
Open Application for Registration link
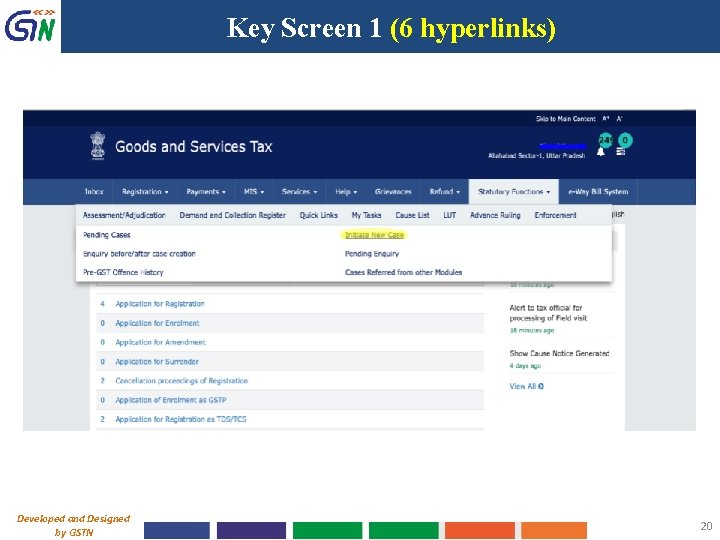160,304
